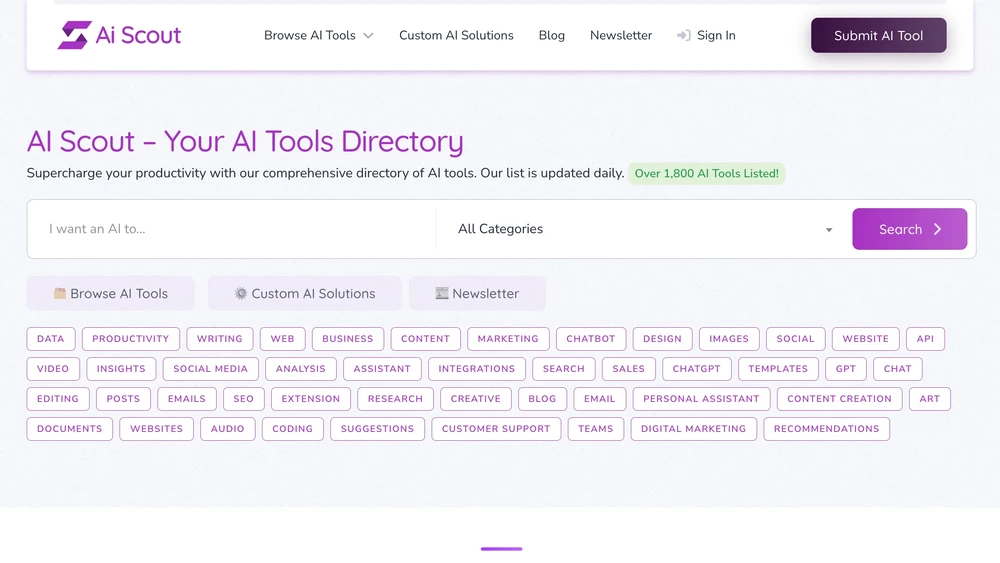Click the Sign In arrow icon
Screen dimensions: 1000x563
(x=684, y=36)
